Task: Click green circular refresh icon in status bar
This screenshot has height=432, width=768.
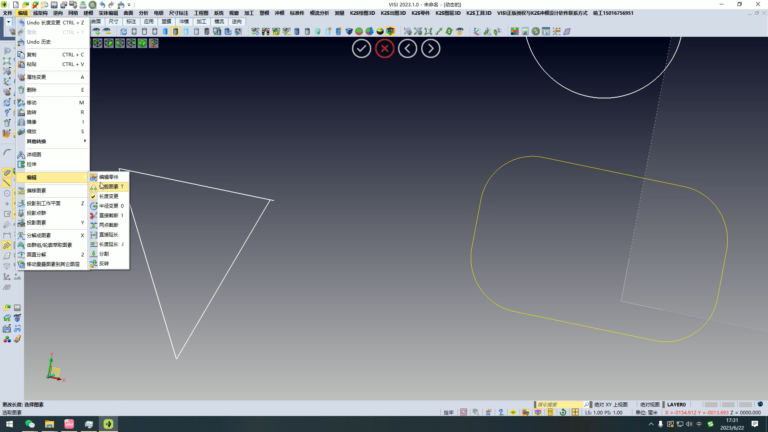Action: [563, 412]
